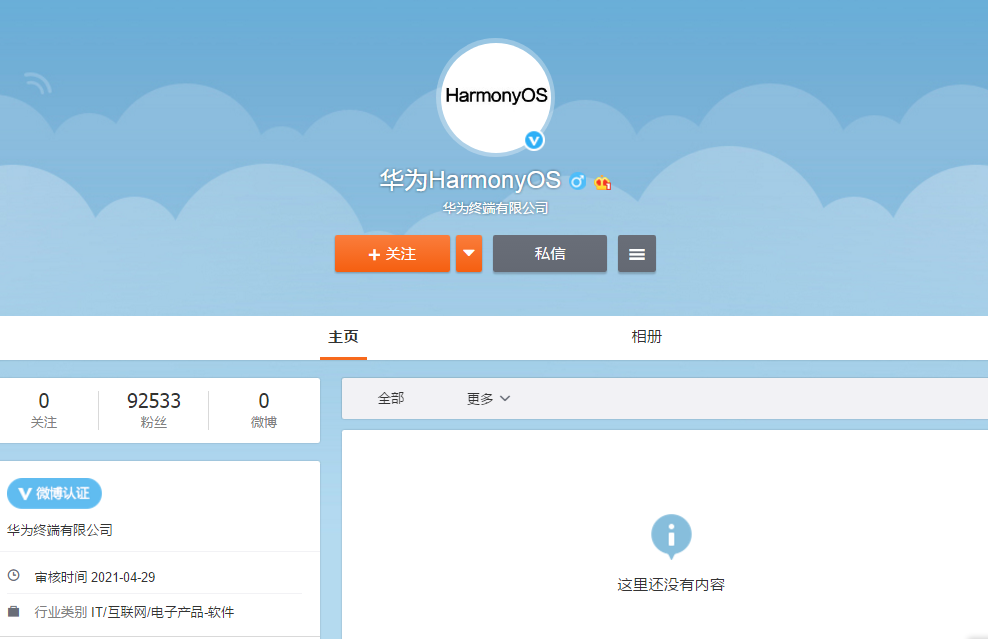
Task: Click the 行业类别 IT/互联网/电子产品-软件 text
Action: 134,612
